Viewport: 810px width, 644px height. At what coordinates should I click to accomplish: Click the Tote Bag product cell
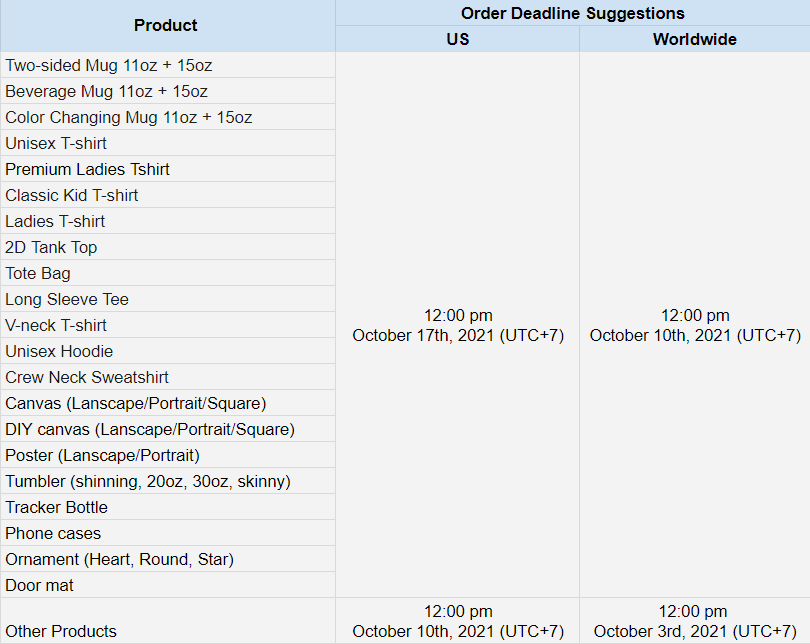pos(38,273)
